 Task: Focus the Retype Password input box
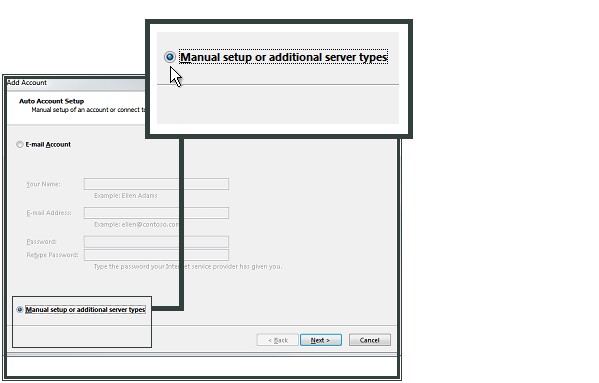pos(156,255)
